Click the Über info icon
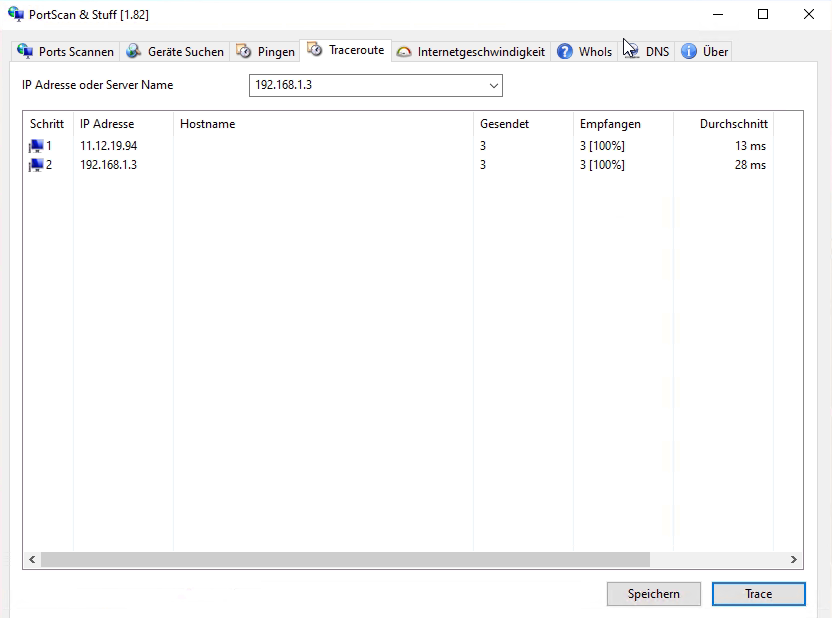Viewport: 832px width, 618px height. point(689,51)
